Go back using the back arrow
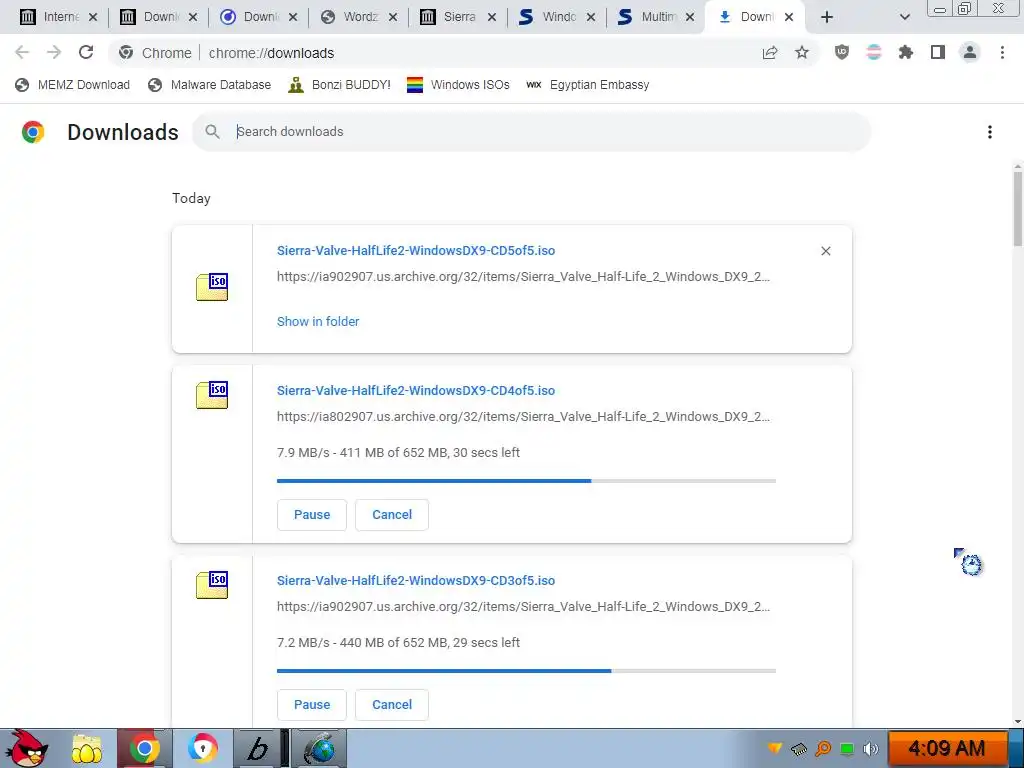 pyautogui.click(x=22, y=52)
